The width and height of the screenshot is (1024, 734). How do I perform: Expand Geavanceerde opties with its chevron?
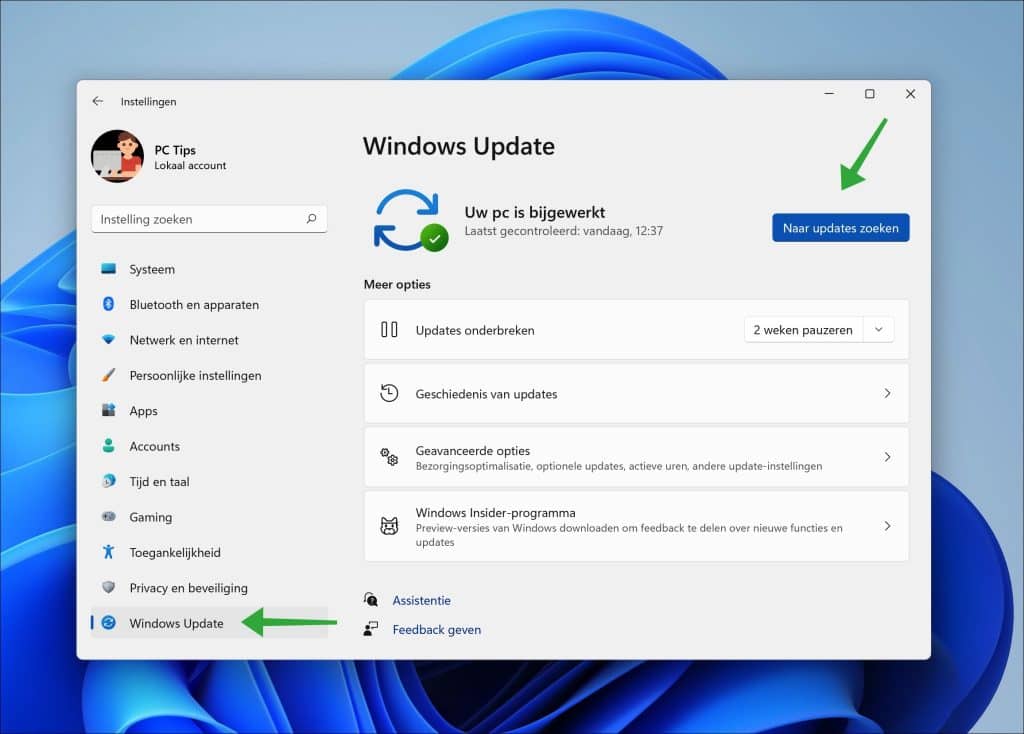[887, 457]
